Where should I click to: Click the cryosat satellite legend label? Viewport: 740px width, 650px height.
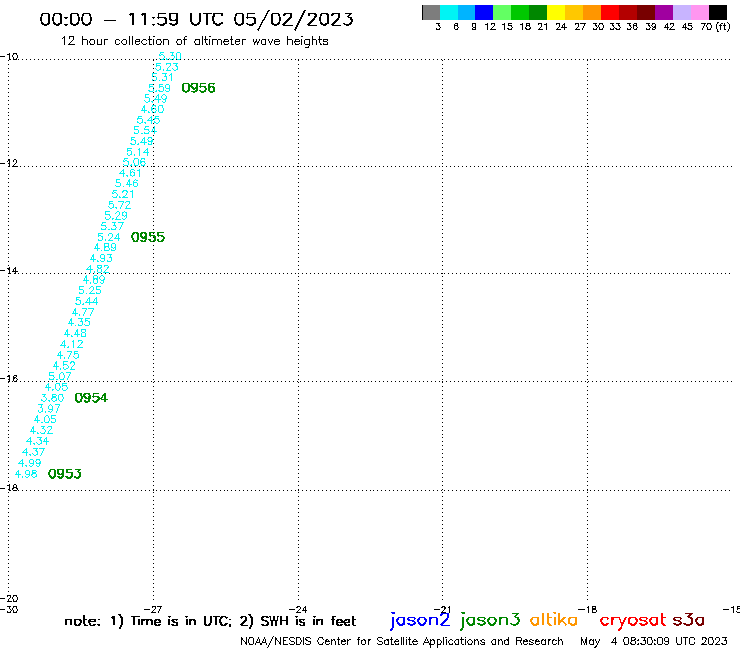(x=632, y=620)
